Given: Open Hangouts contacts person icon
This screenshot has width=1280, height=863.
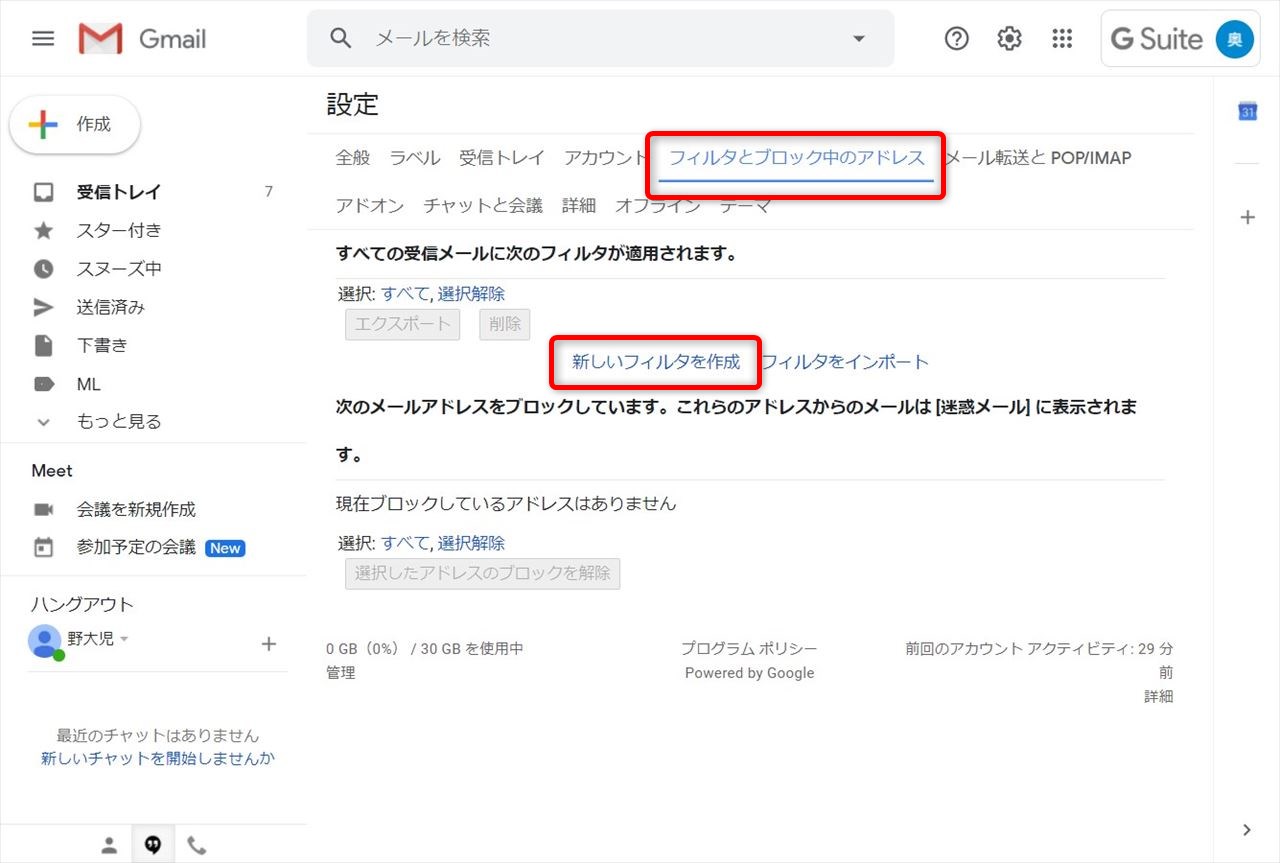Looking at the screenshot, I should pos(110,846).
